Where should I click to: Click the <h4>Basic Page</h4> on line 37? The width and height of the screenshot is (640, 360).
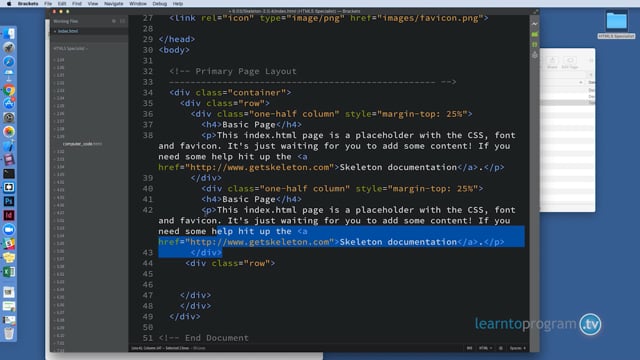[251, 124]
